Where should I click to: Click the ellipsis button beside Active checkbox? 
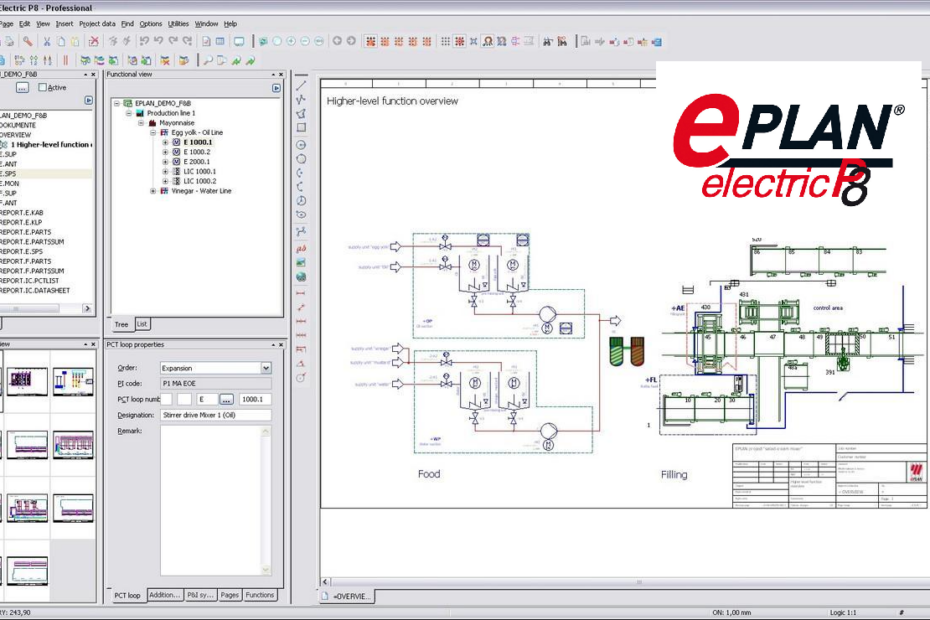[22, 88]
